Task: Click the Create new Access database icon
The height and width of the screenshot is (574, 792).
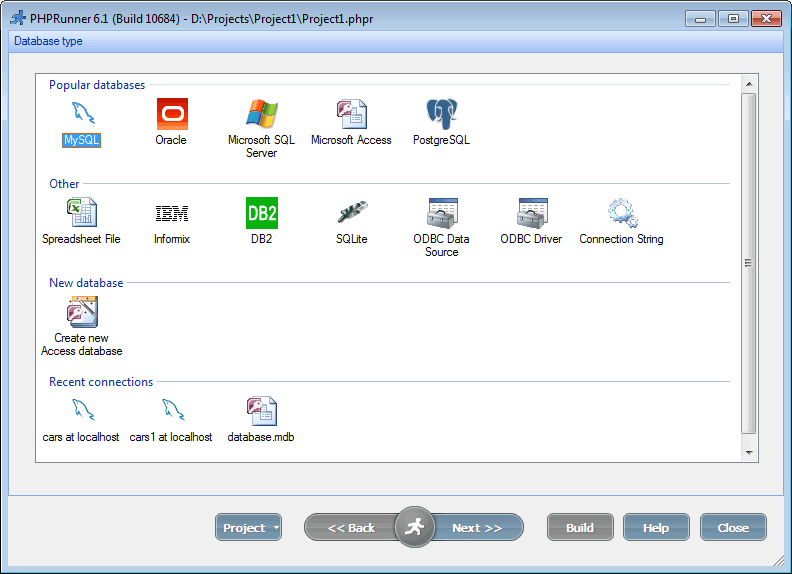Action: [x=82, y=312]
